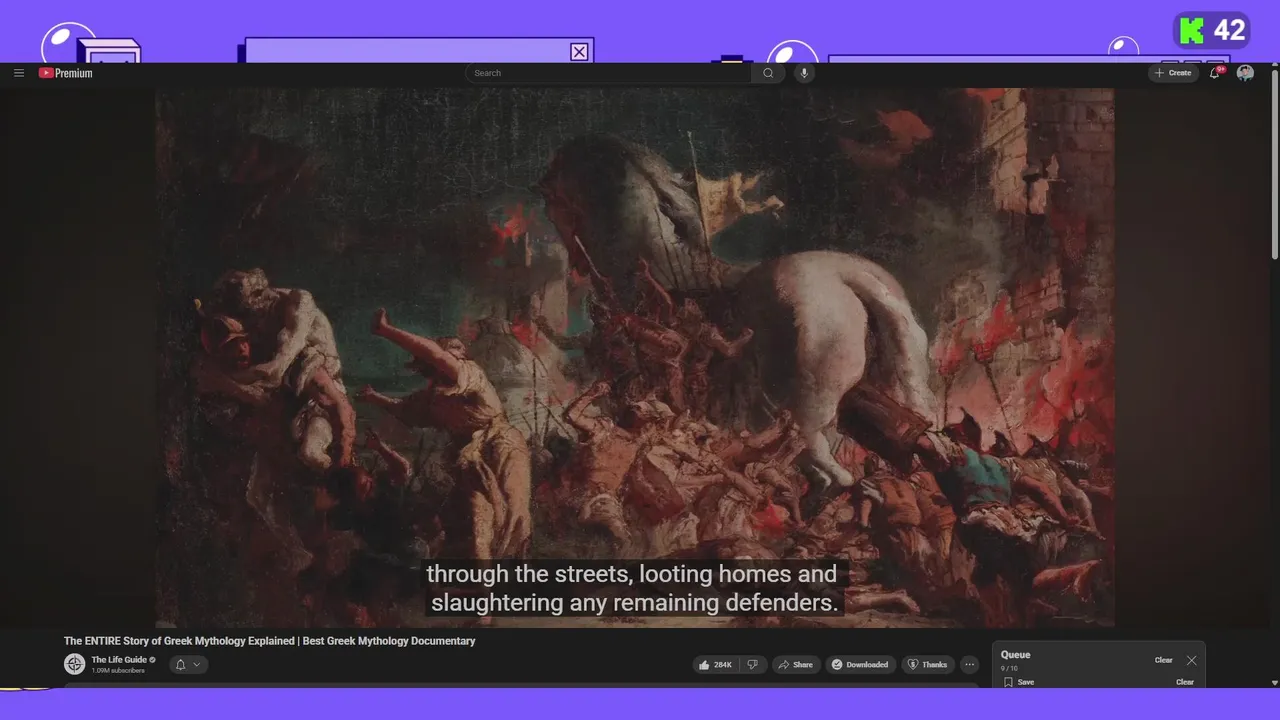Open more actions ellipsis menu
This screenshot has width=1280, height=720.
pyautogui.click(x=969, y=664)
